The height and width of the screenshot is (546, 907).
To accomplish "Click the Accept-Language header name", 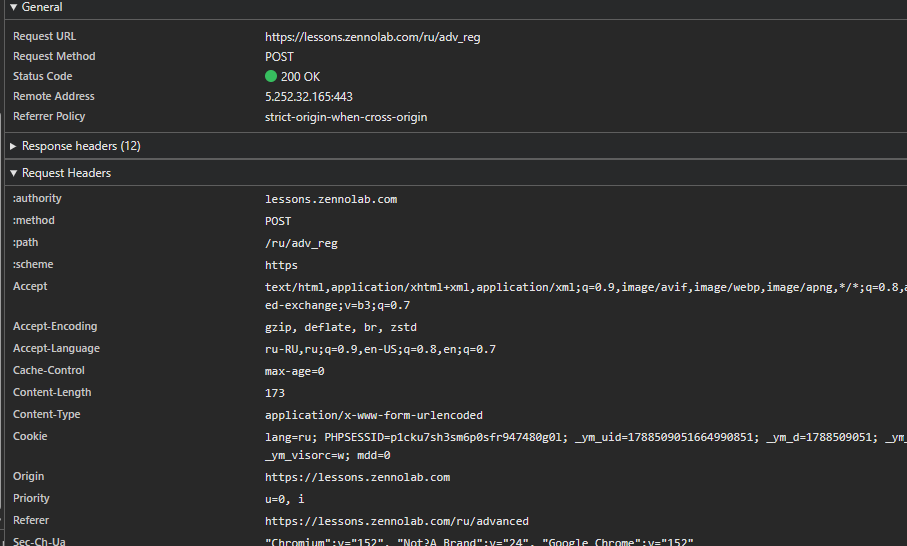I will (x=56, y=348).
